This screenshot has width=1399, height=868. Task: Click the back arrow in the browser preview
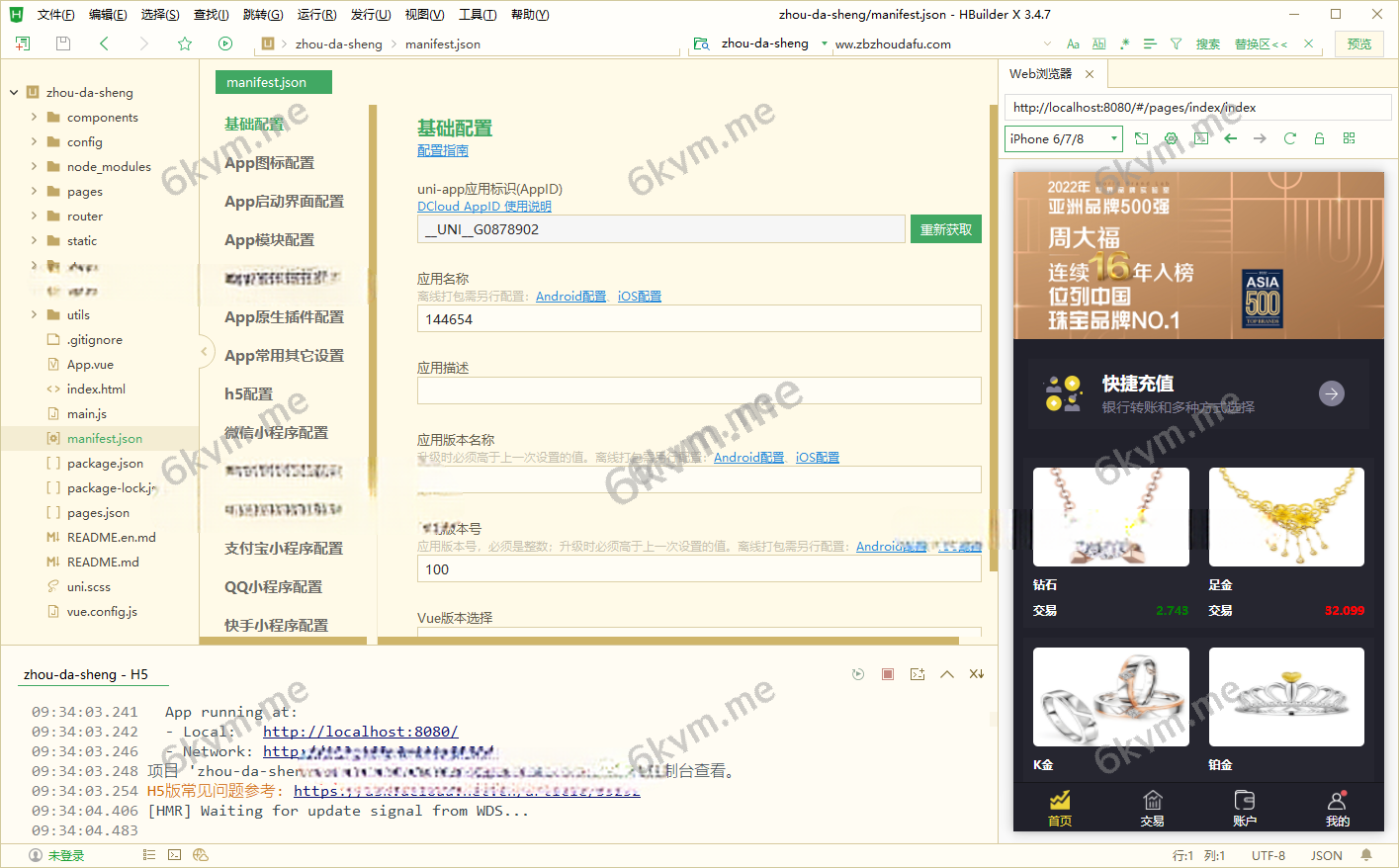coord(1230,138)
